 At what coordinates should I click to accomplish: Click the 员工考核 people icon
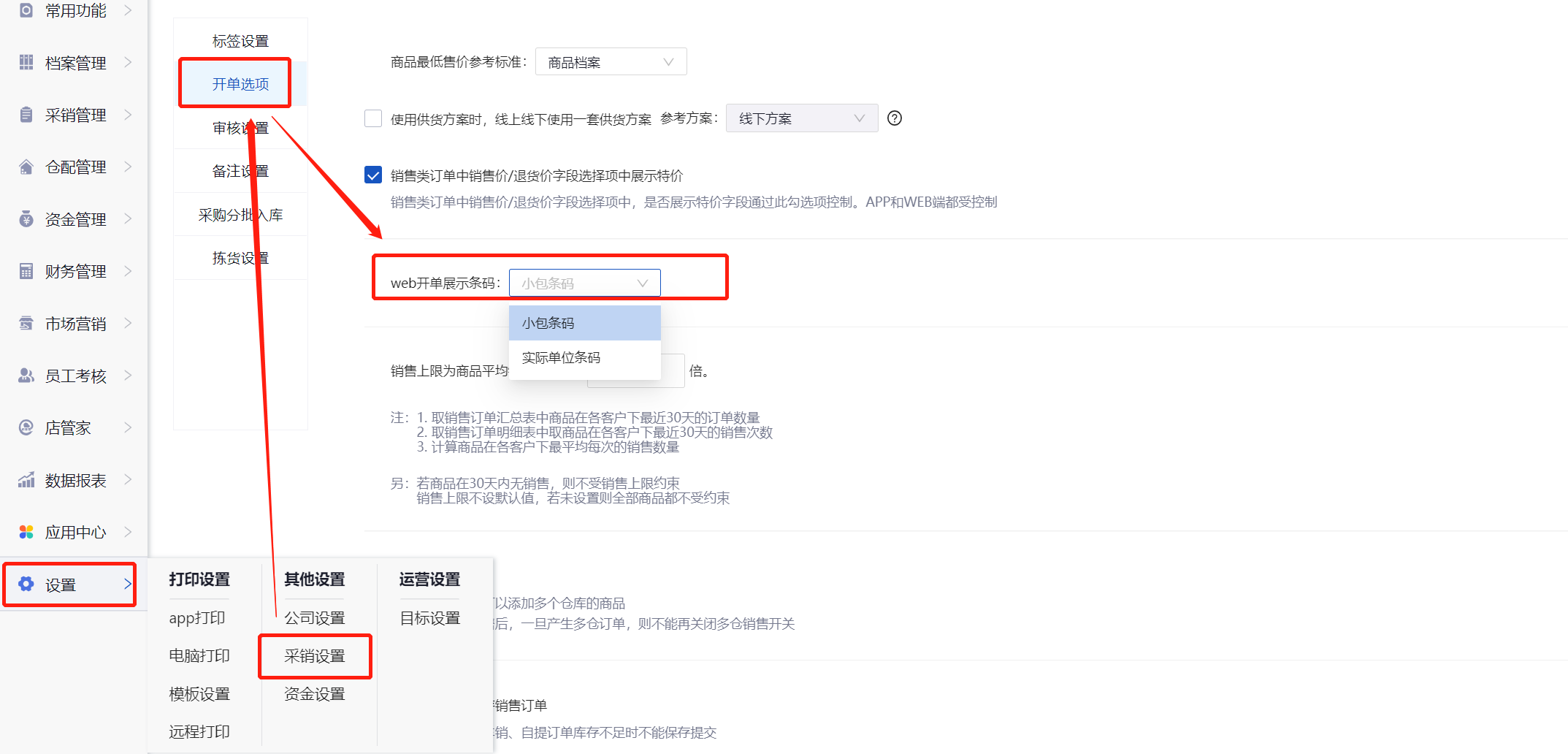pyautogui.click(x=26, y=376)
